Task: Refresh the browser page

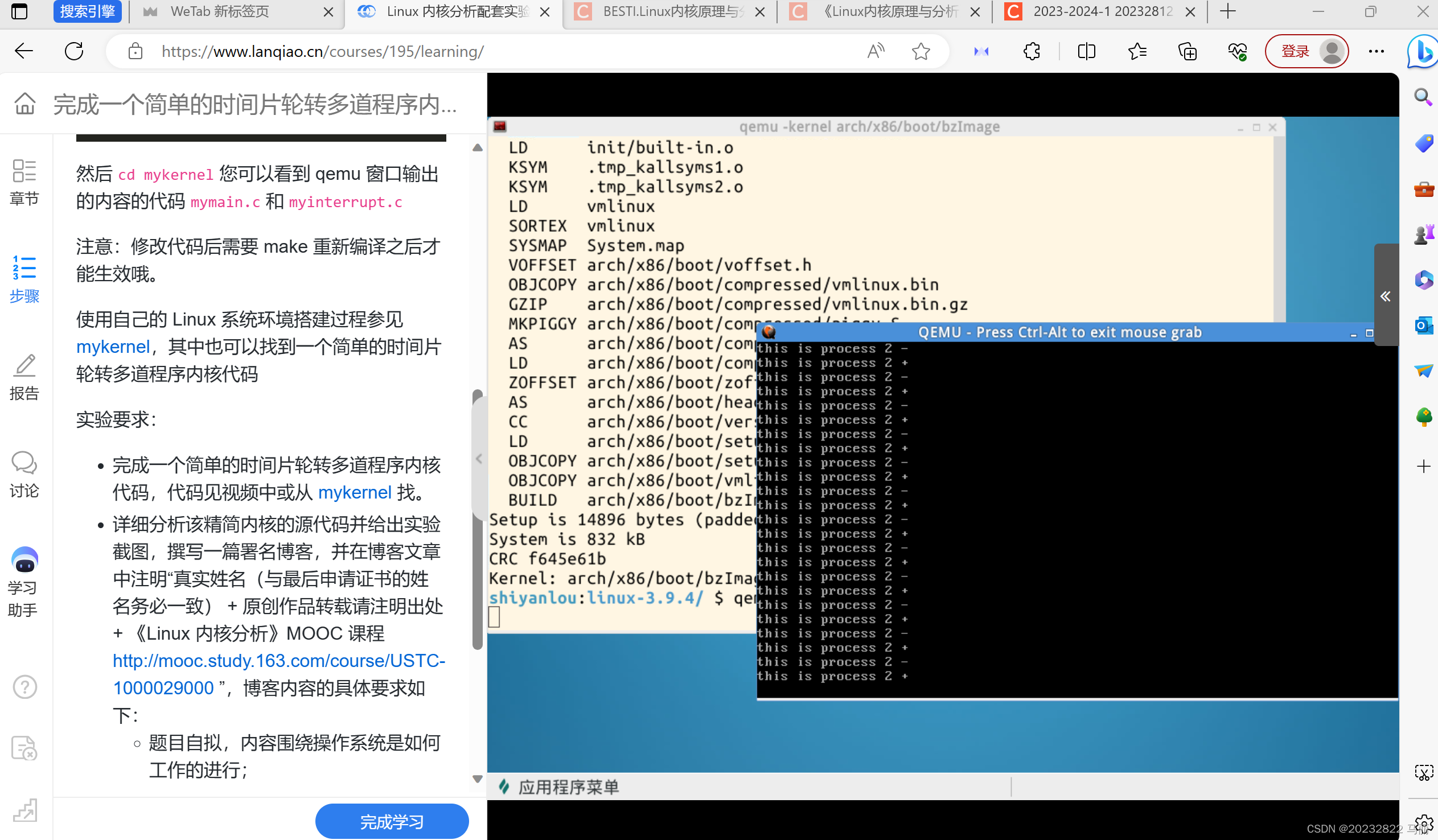Action: click(74, 51)
